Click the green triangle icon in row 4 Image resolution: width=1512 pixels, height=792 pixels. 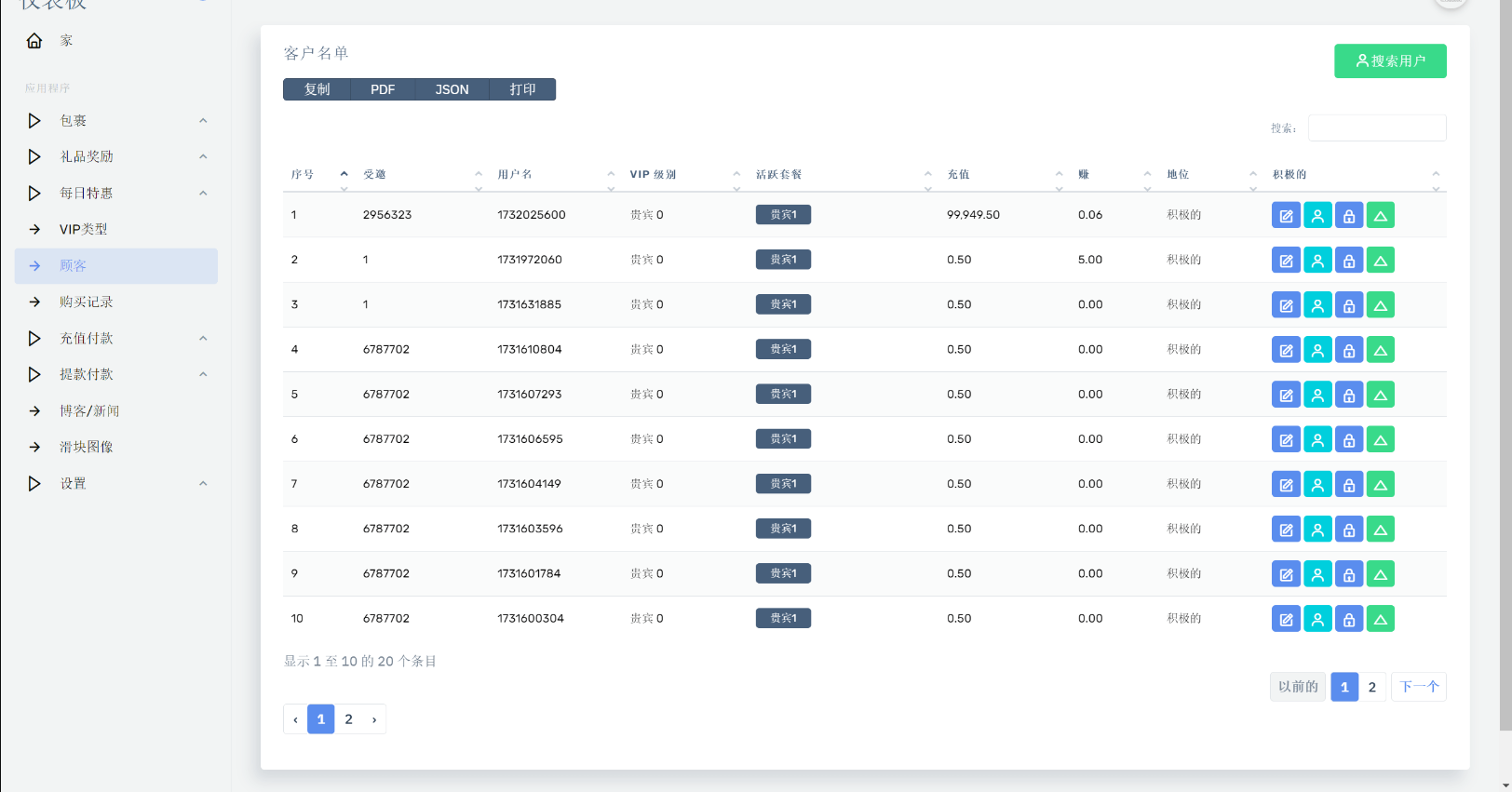click(1381, 350)
